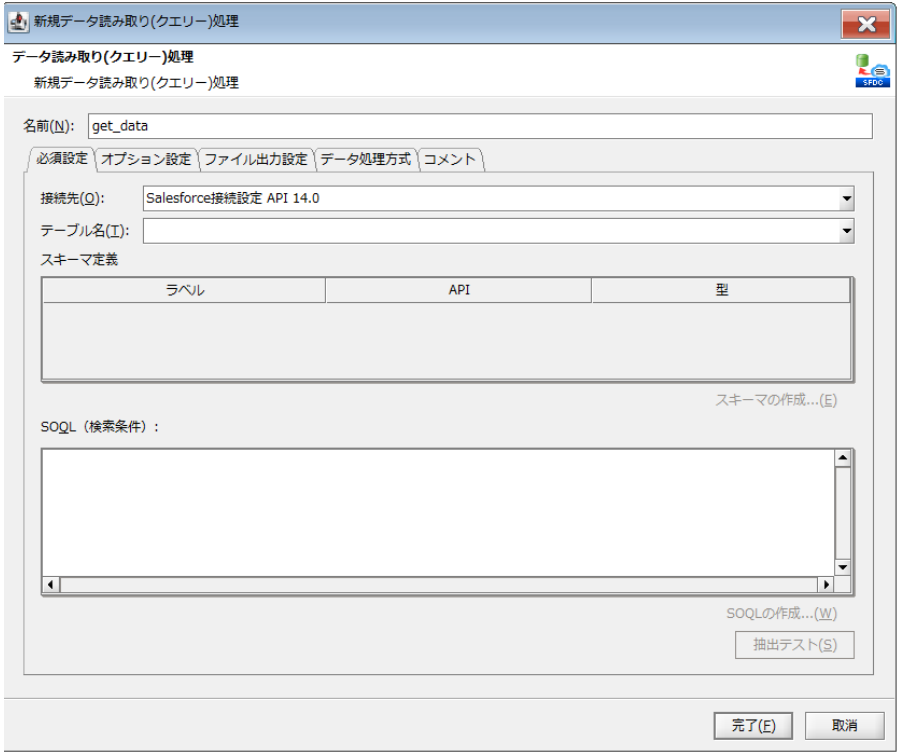The height and width of the screenshot is (752, 899).
Task: Open the 接続先 (connection) dropdown
Action: coord(846,199)
